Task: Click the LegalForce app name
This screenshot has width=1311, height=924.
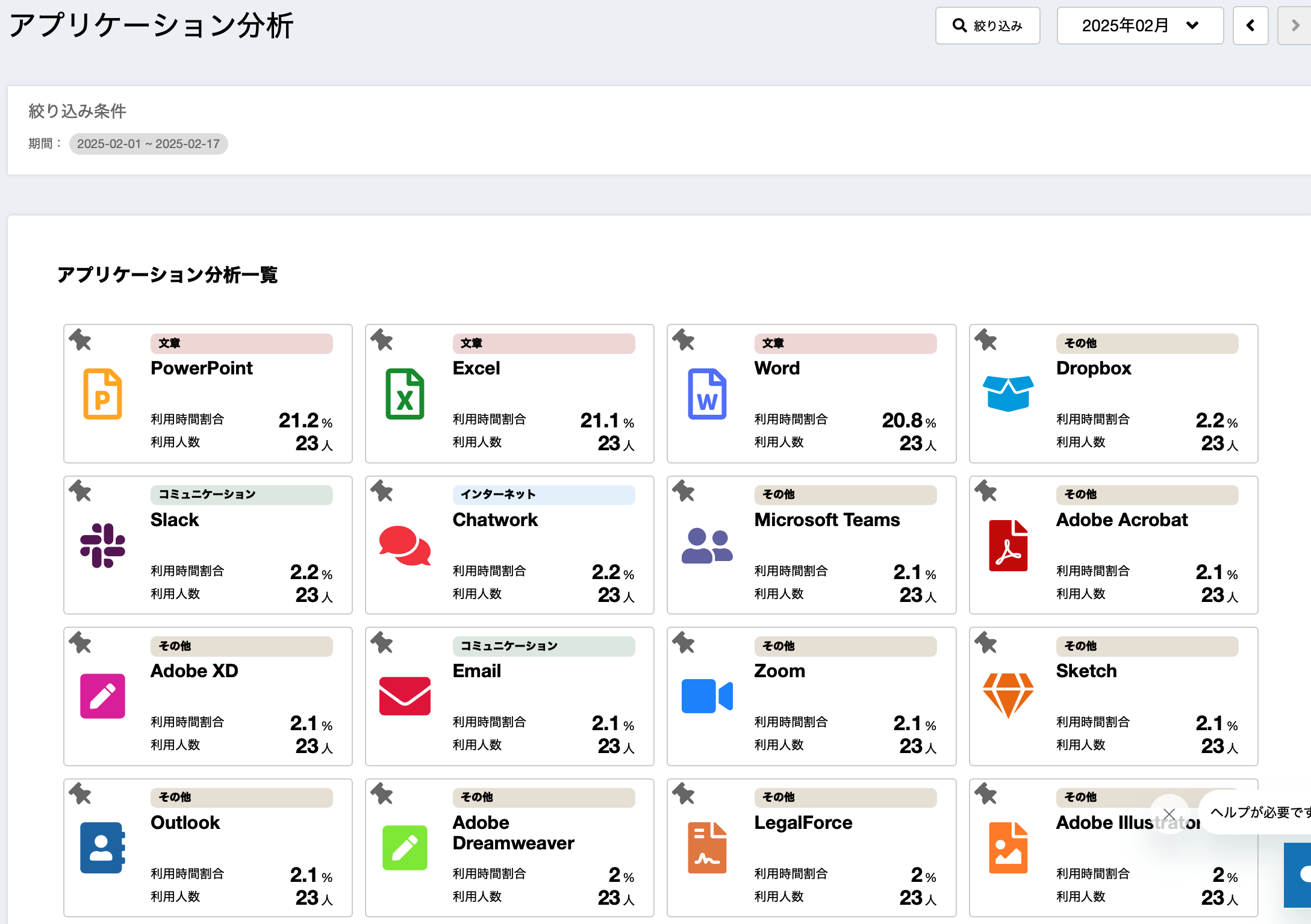Action: [803, 823]
